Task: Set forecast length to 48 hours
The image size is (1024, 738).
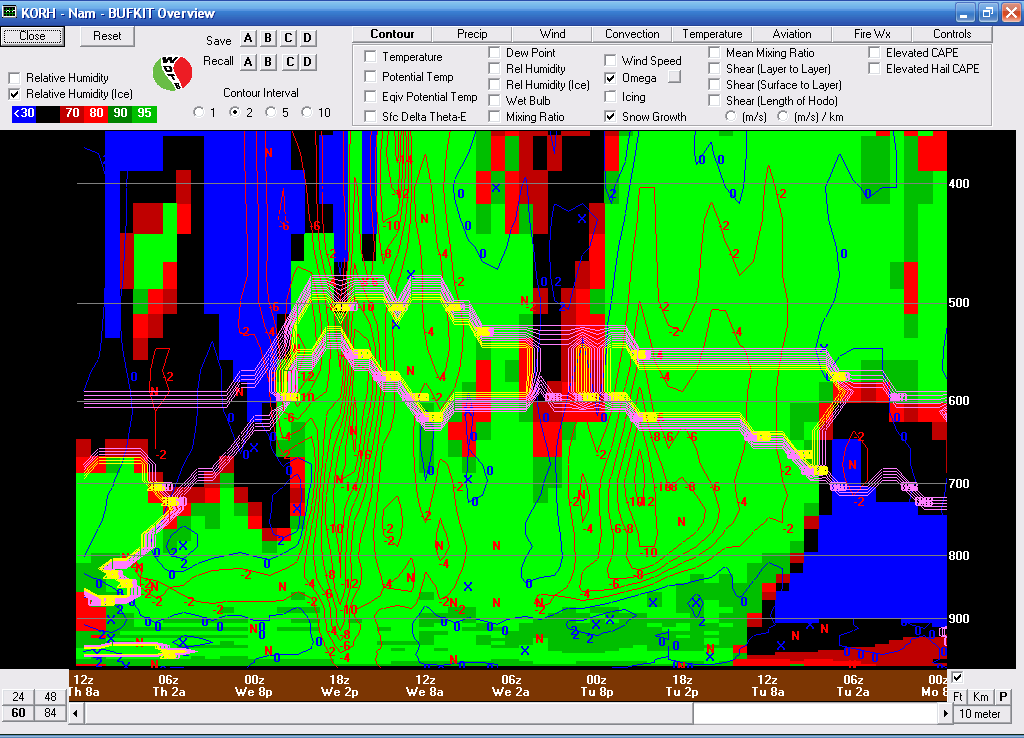Action: (50, 697)
